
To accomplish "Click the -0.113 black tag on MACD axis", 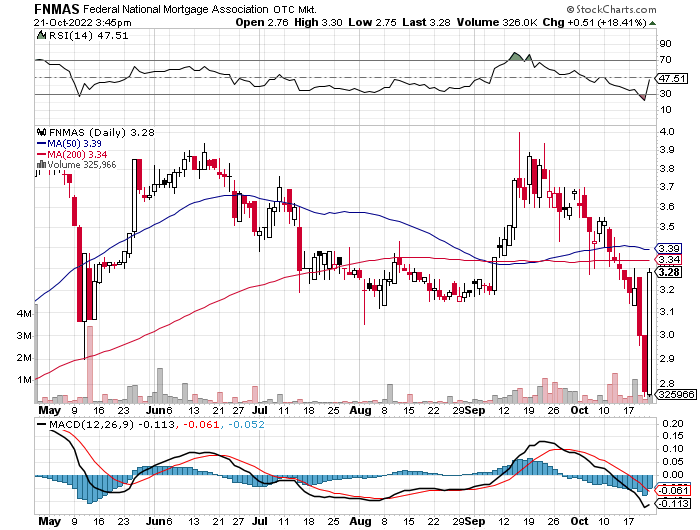I will click(x=674, y=504).
